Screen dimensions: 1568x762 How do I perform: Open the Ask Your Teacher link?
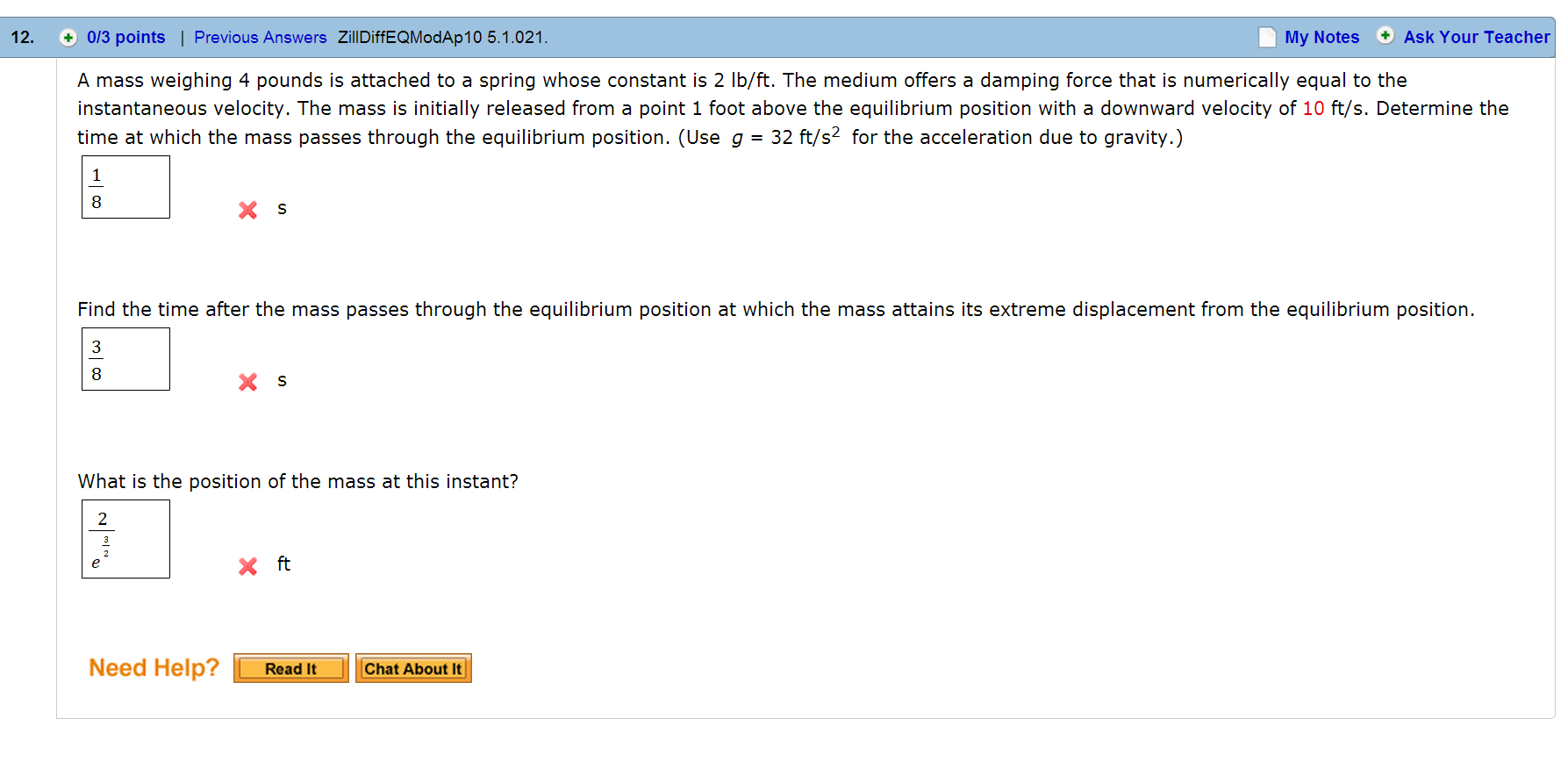click(1476, 37)
